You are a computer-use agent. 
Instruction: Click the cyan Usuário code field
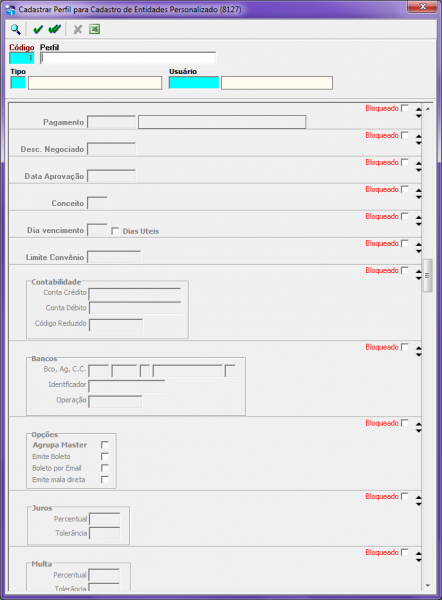click(x=194, y=83)
